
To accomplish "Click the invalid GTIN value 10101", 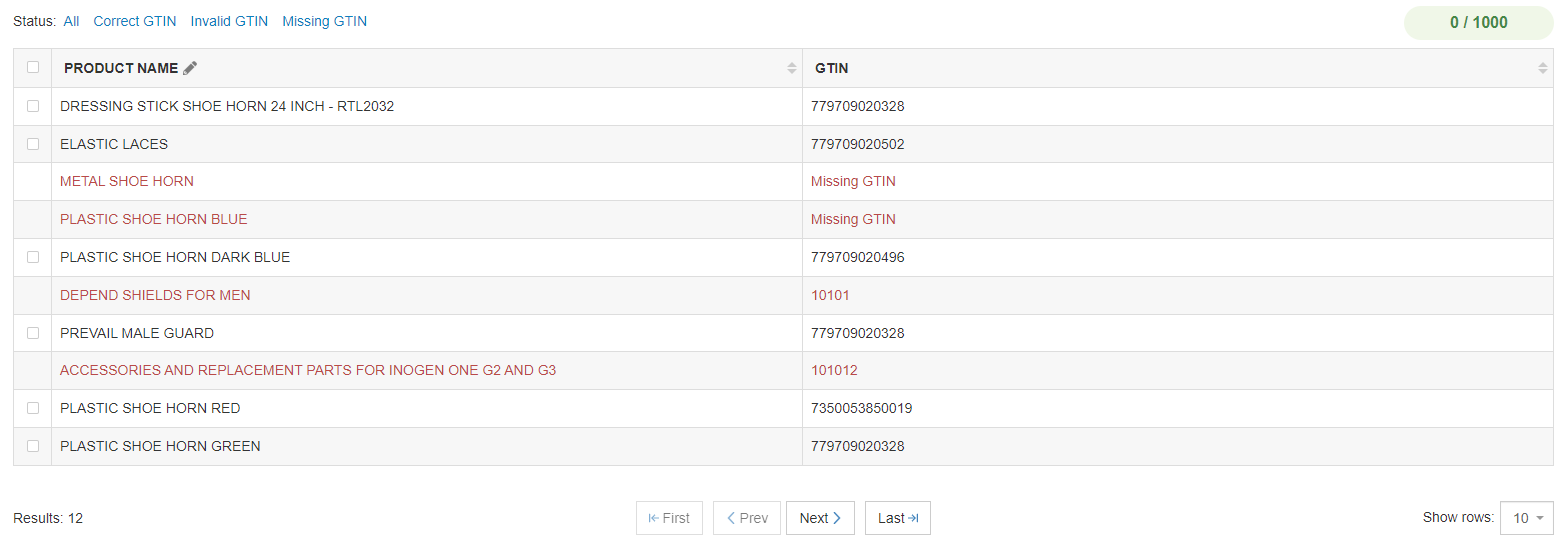I will click(x=830, y=295).
